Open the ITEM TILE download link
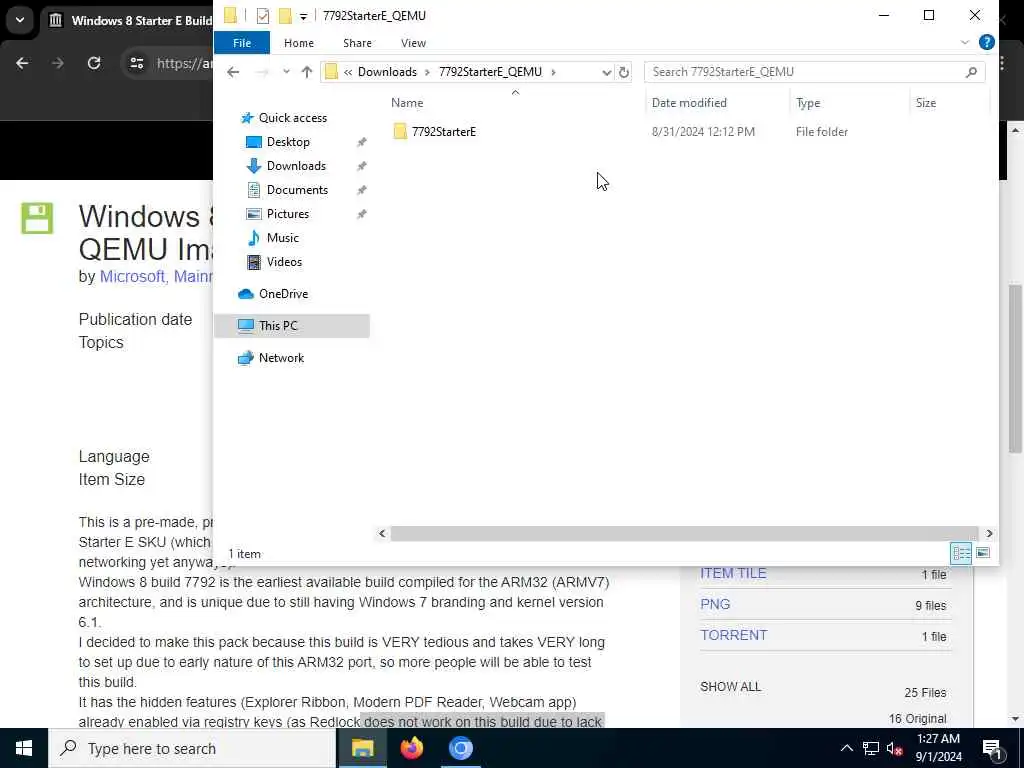Screen dimensions: 1024x768 (x=733, y=573)
